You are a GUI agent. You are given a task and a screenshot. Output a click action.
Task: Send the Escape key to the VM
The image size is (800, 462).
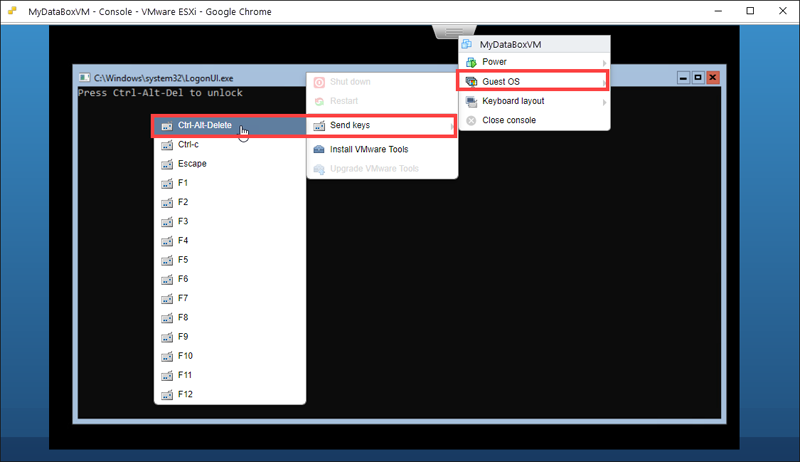[230, 164]
